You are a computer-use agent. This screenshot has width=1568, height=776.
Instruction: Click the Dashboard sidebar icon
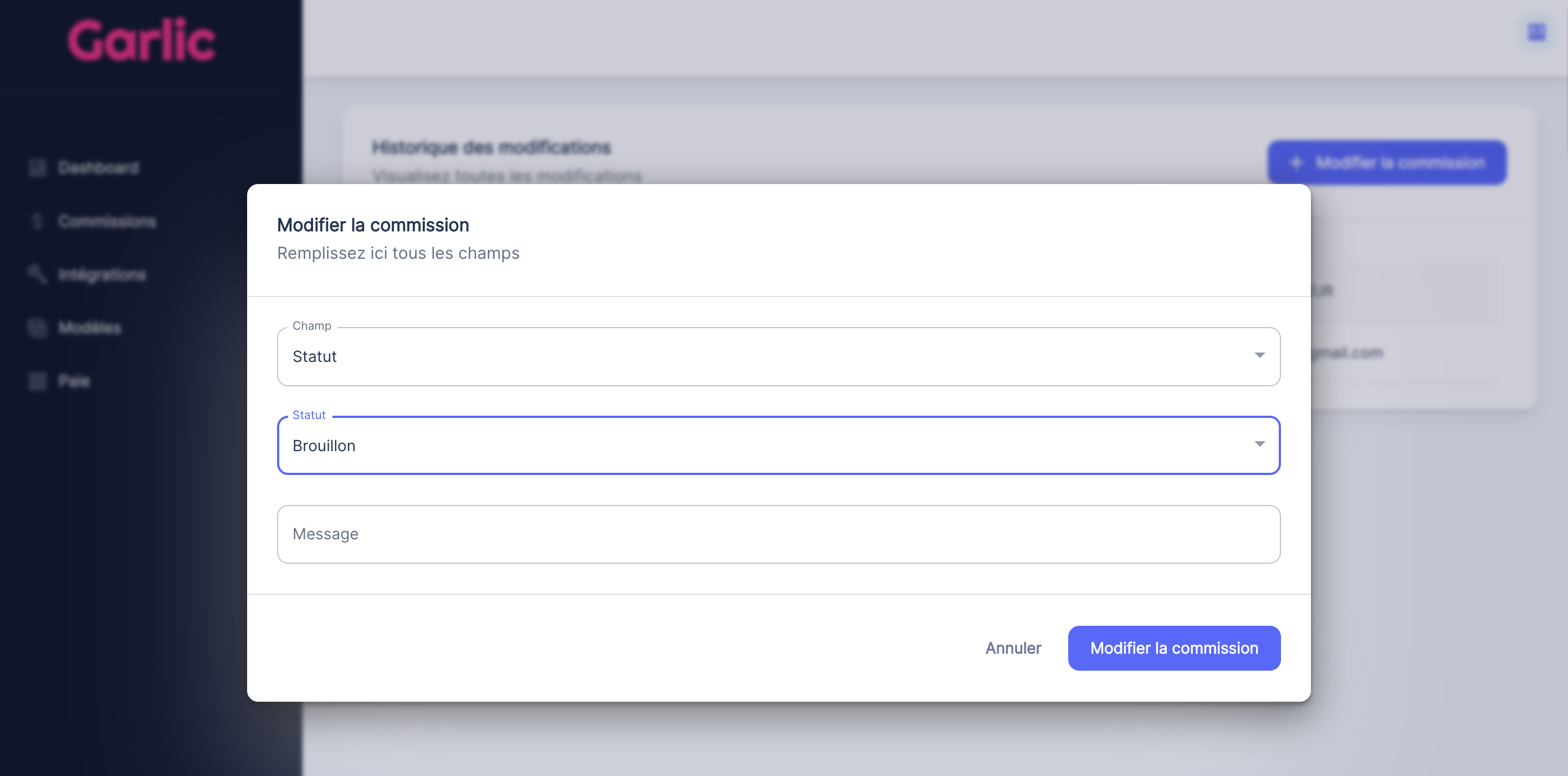(x=38, y=167)
